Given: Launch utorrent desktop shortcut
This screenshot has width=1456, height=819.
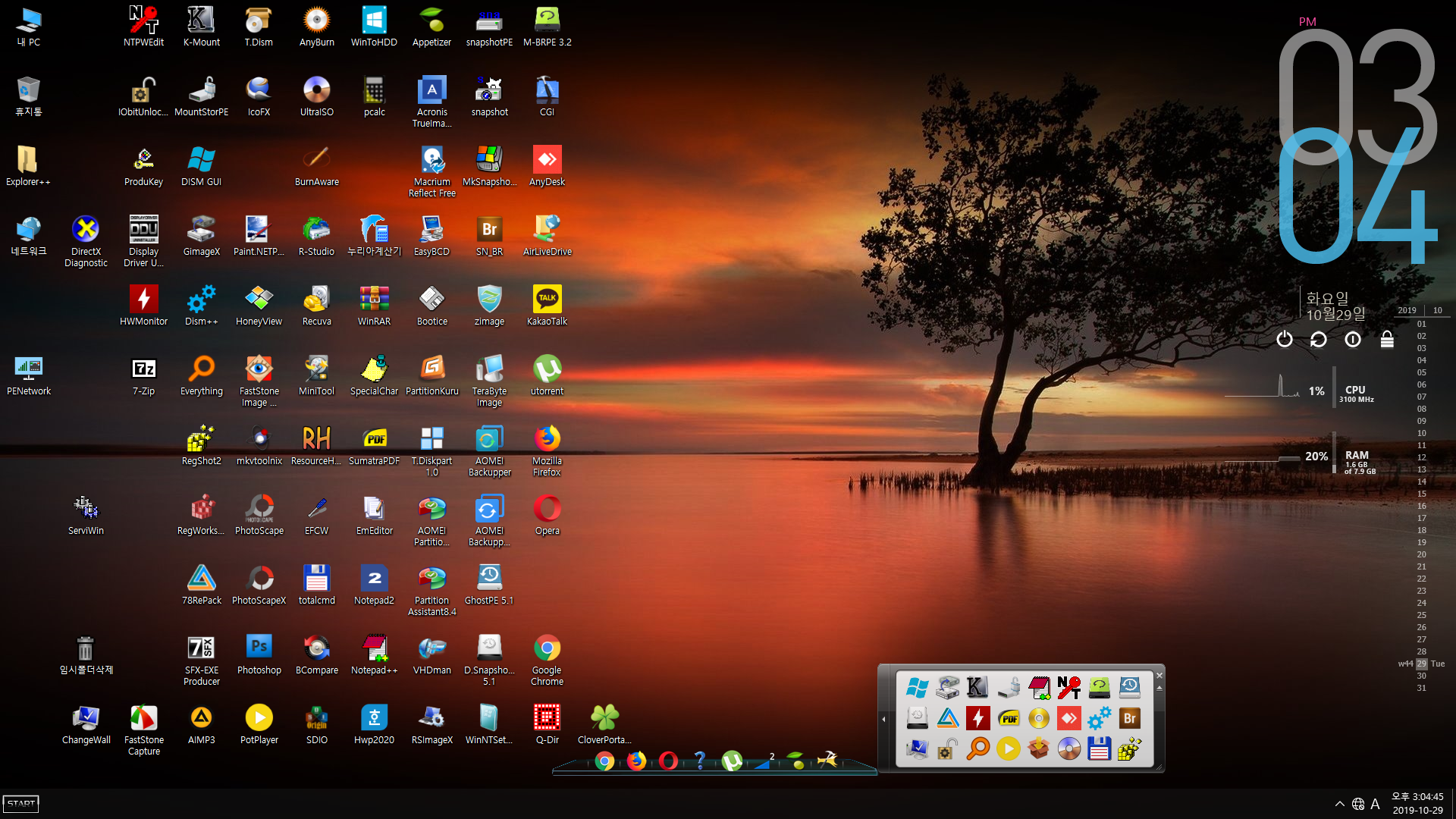Looking at the screenshot, I should pos(547,375).
